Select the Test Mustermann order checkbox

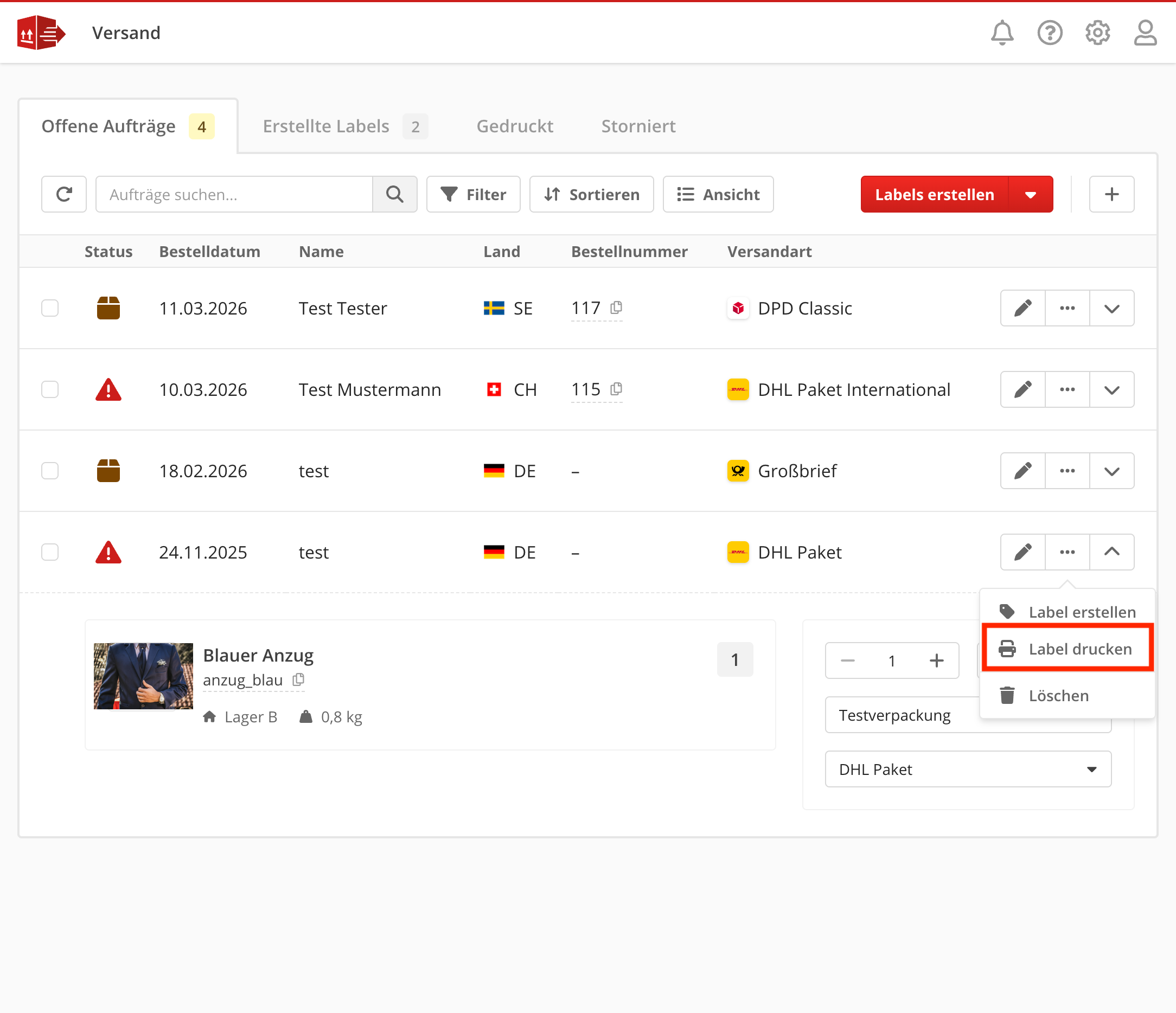[x=50, y=389]
